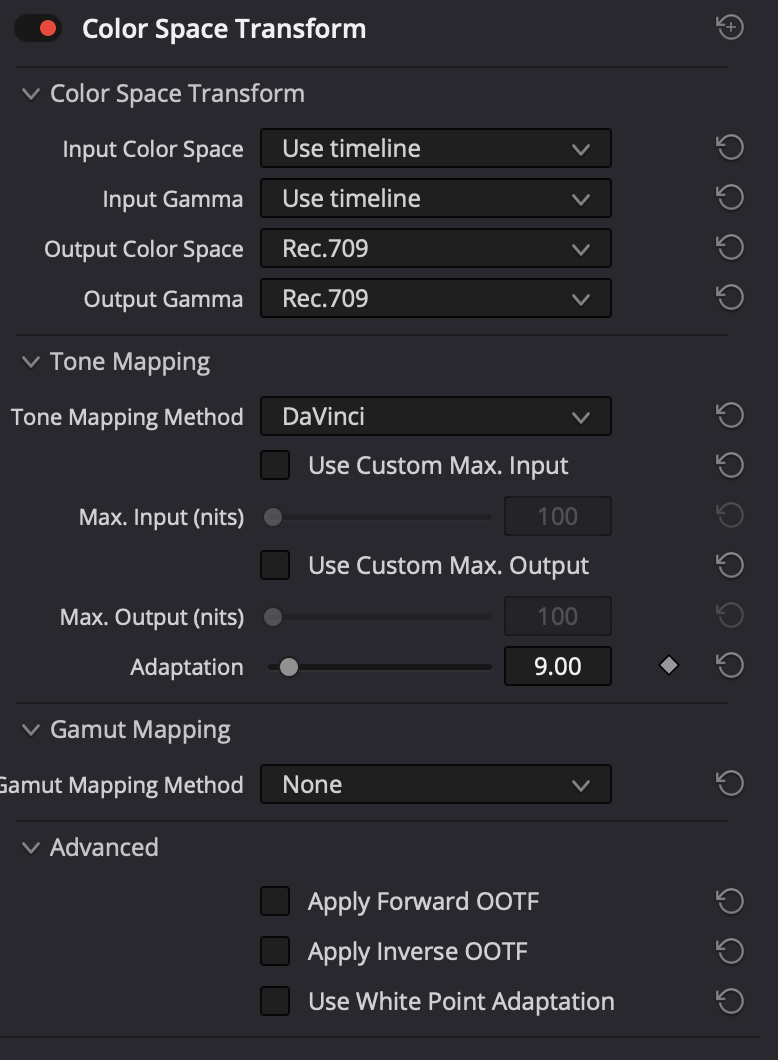
Task: Click the Adaptation slider handle
Action: (289, 667)
